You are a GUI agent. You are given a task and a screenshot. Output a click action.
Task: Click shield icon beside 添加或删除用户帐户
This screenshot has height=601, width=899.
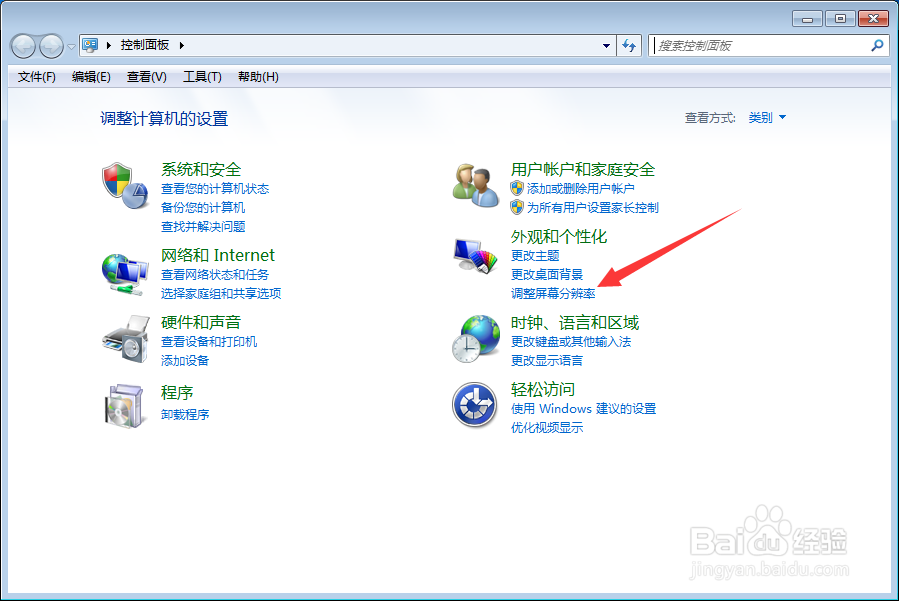517,188
